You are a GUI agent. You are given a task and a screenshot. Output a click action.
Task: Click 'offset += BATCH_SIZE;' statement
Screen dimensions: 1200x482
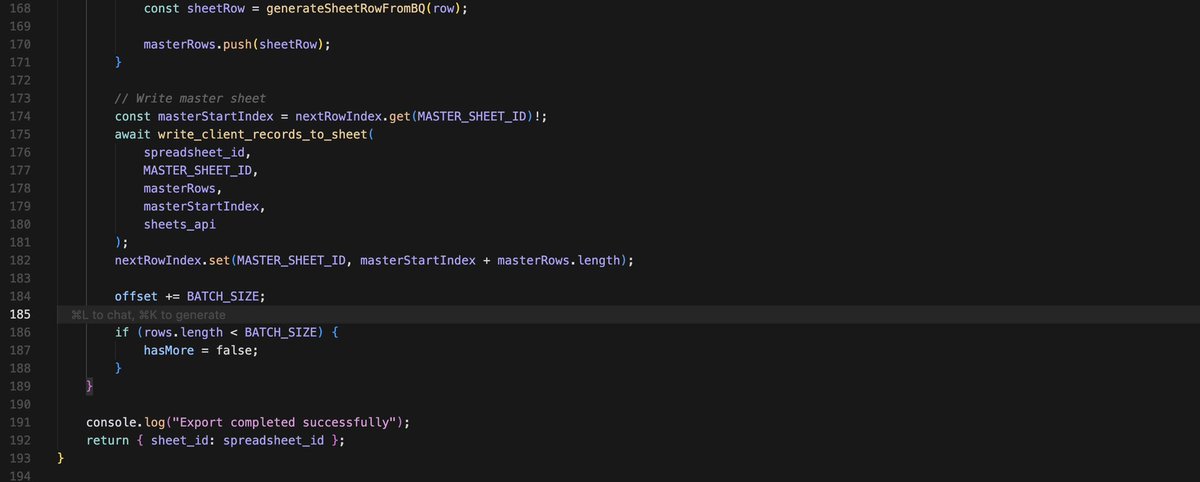190,296
